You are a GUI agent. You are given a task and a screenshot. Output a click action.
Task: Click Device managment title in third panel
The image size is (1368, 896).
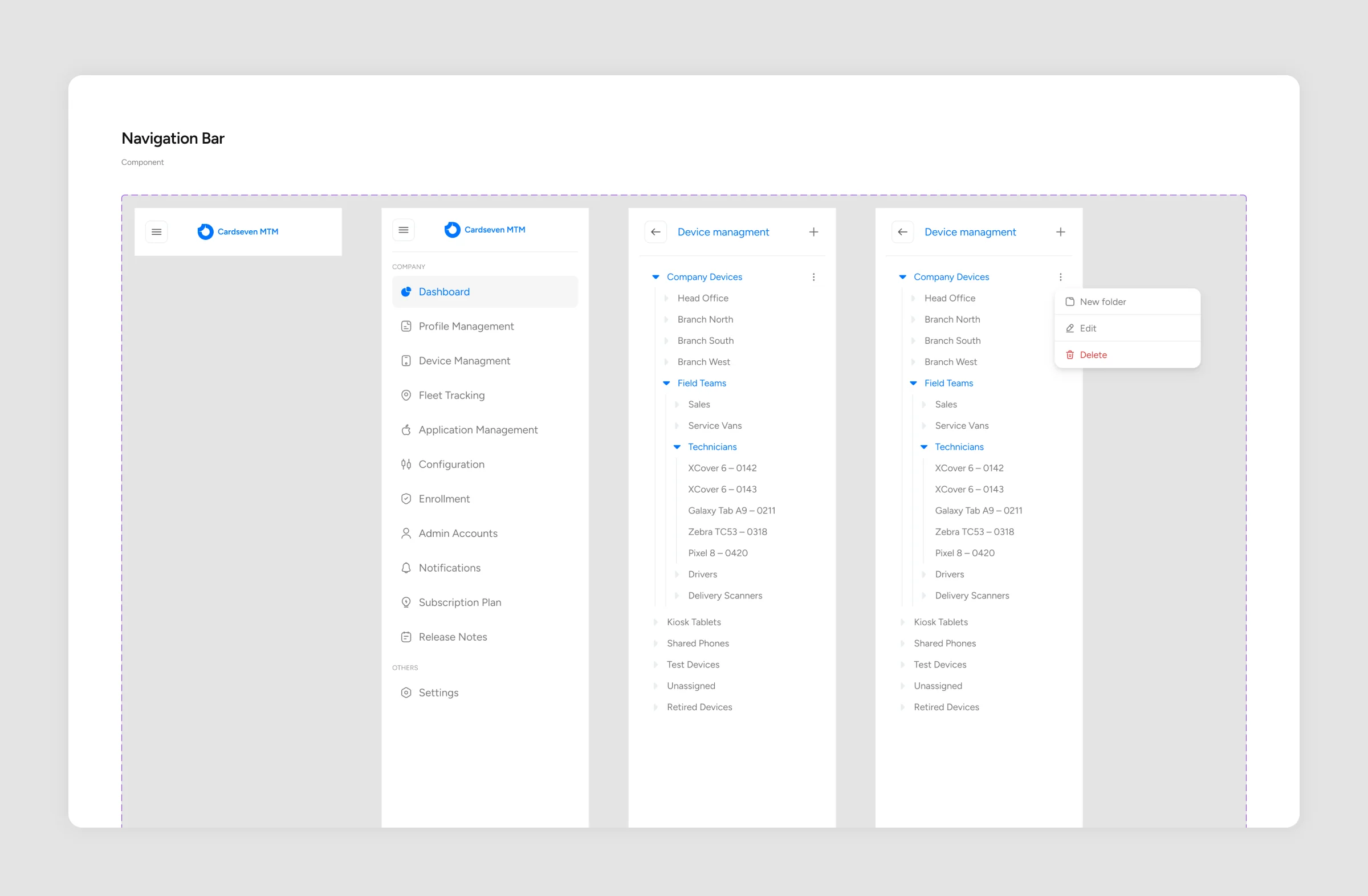coord(723,231)
